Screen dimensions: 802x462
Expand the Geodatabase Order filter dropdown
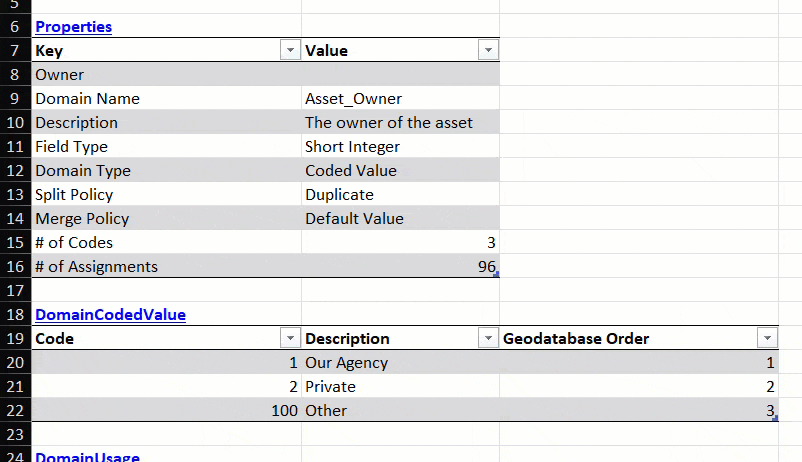tap(767, 338)
